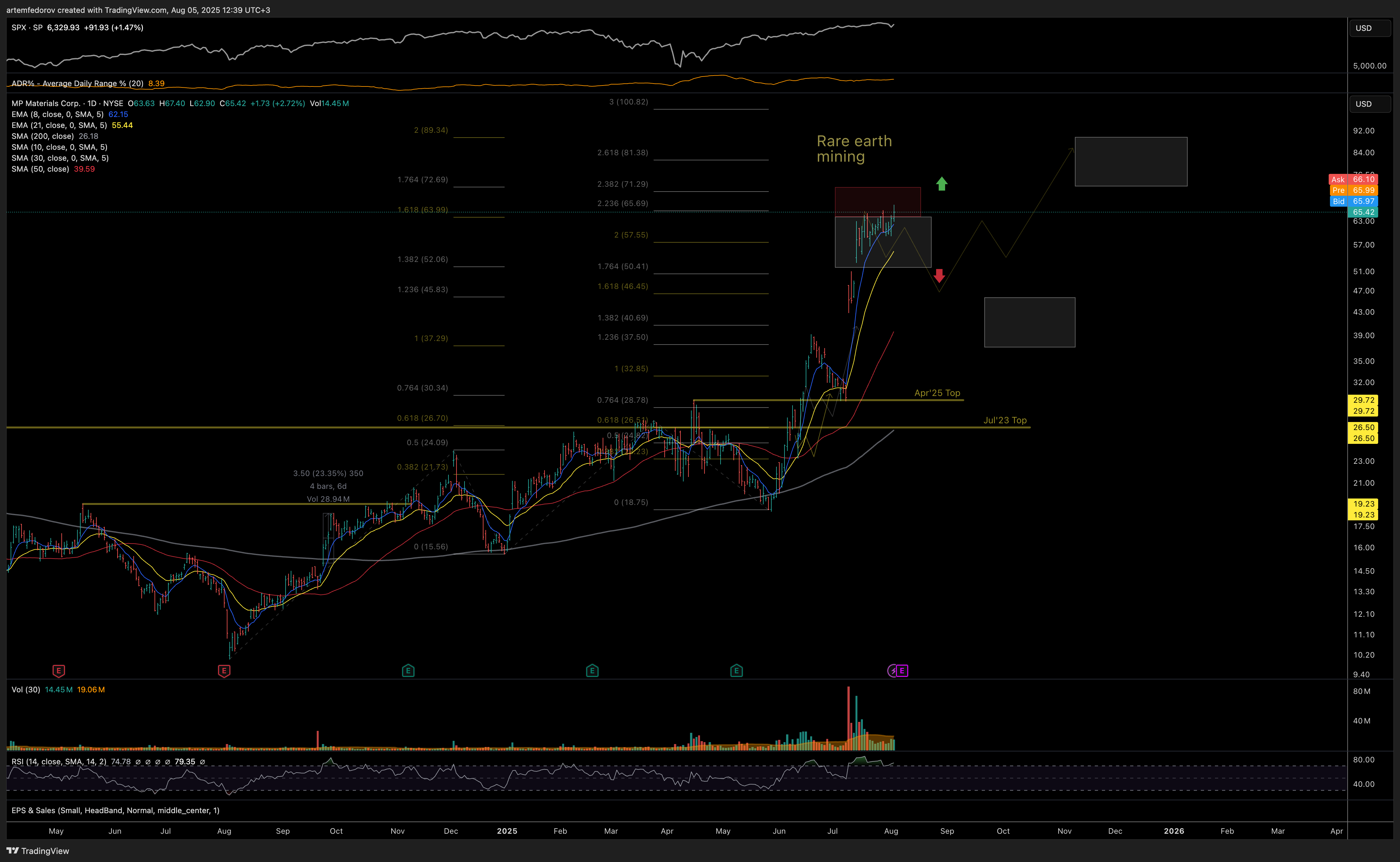Click the 65.42 last price label on scale

point(1363,211)
